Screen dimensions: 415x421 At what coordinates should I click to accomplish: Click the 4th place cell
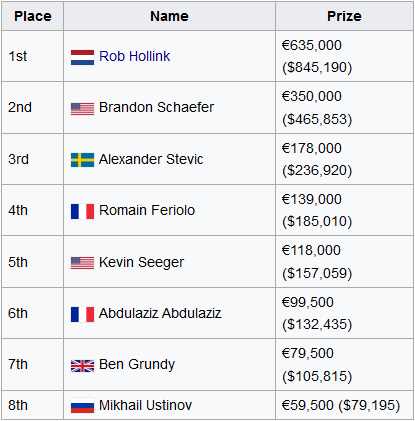point(33,210)
